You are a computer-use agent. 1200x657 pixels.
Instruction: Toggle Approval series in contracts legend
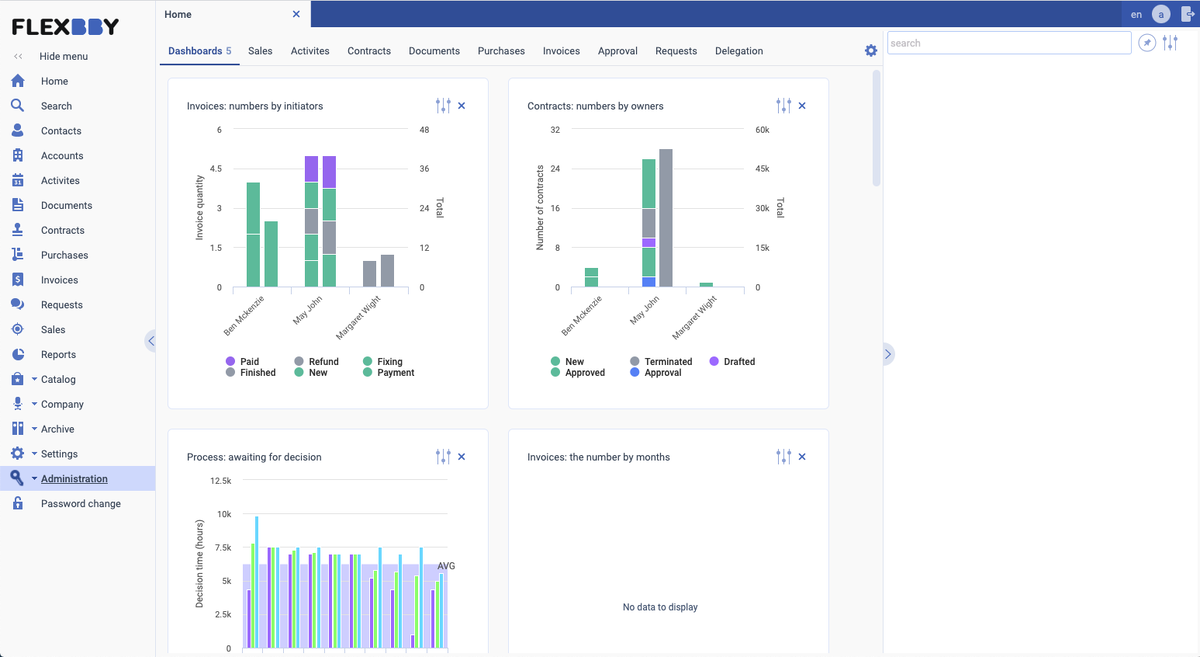pos(655,373)
